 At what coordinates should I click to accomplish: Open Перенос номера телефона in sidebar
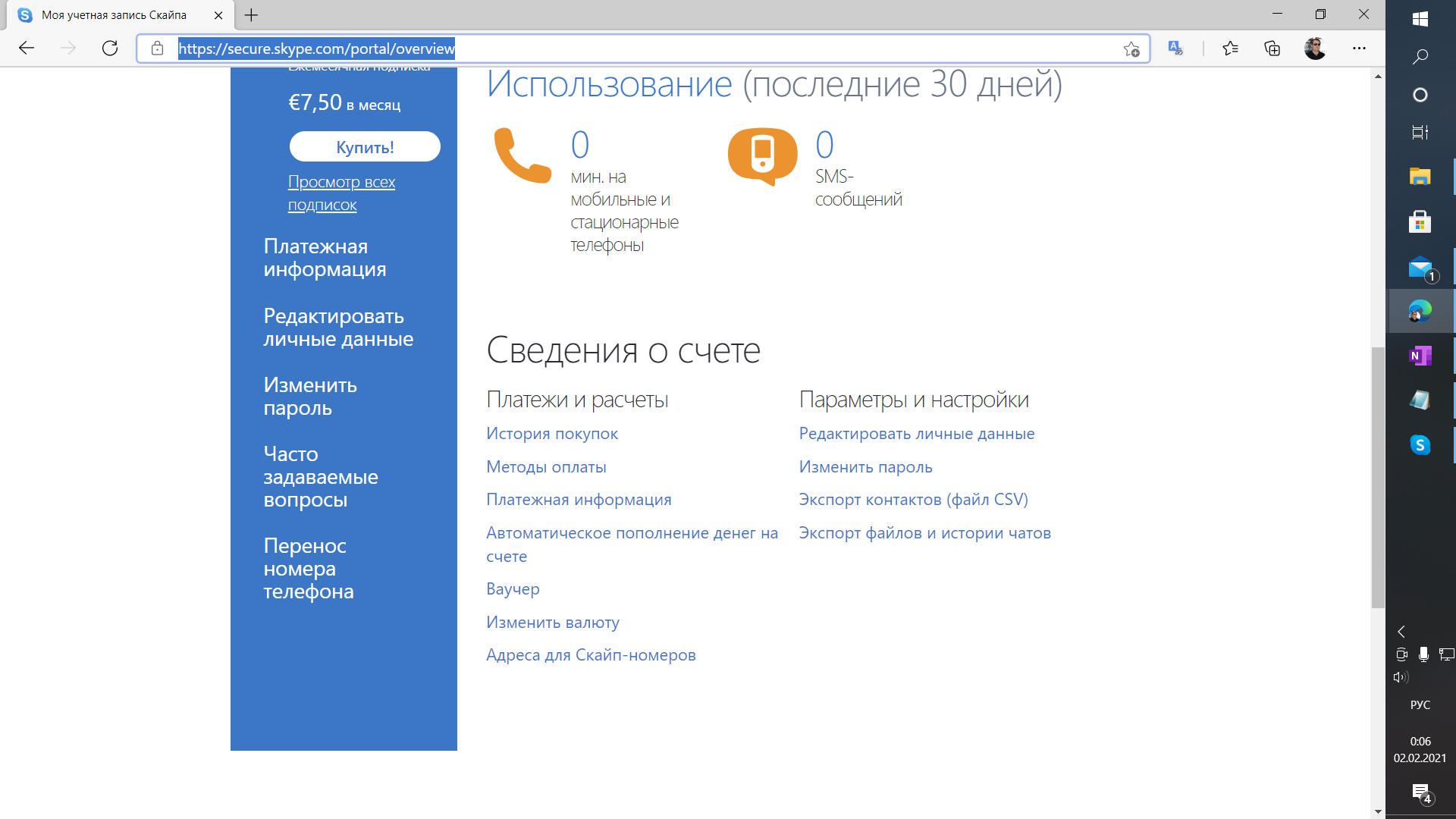[309, 569]
